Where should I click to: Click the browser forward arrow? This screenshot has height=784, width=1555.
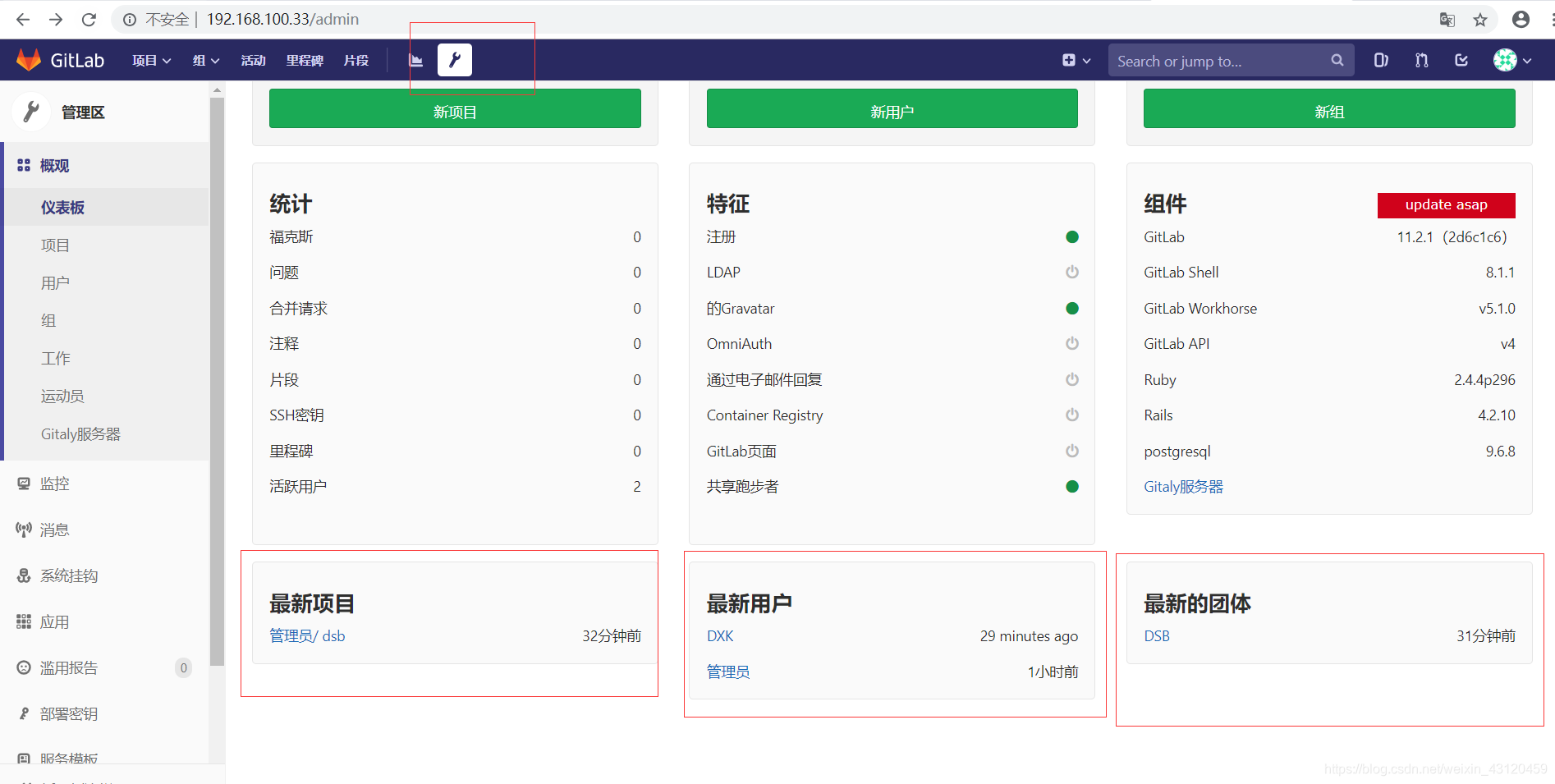click(x=56, y=19)
